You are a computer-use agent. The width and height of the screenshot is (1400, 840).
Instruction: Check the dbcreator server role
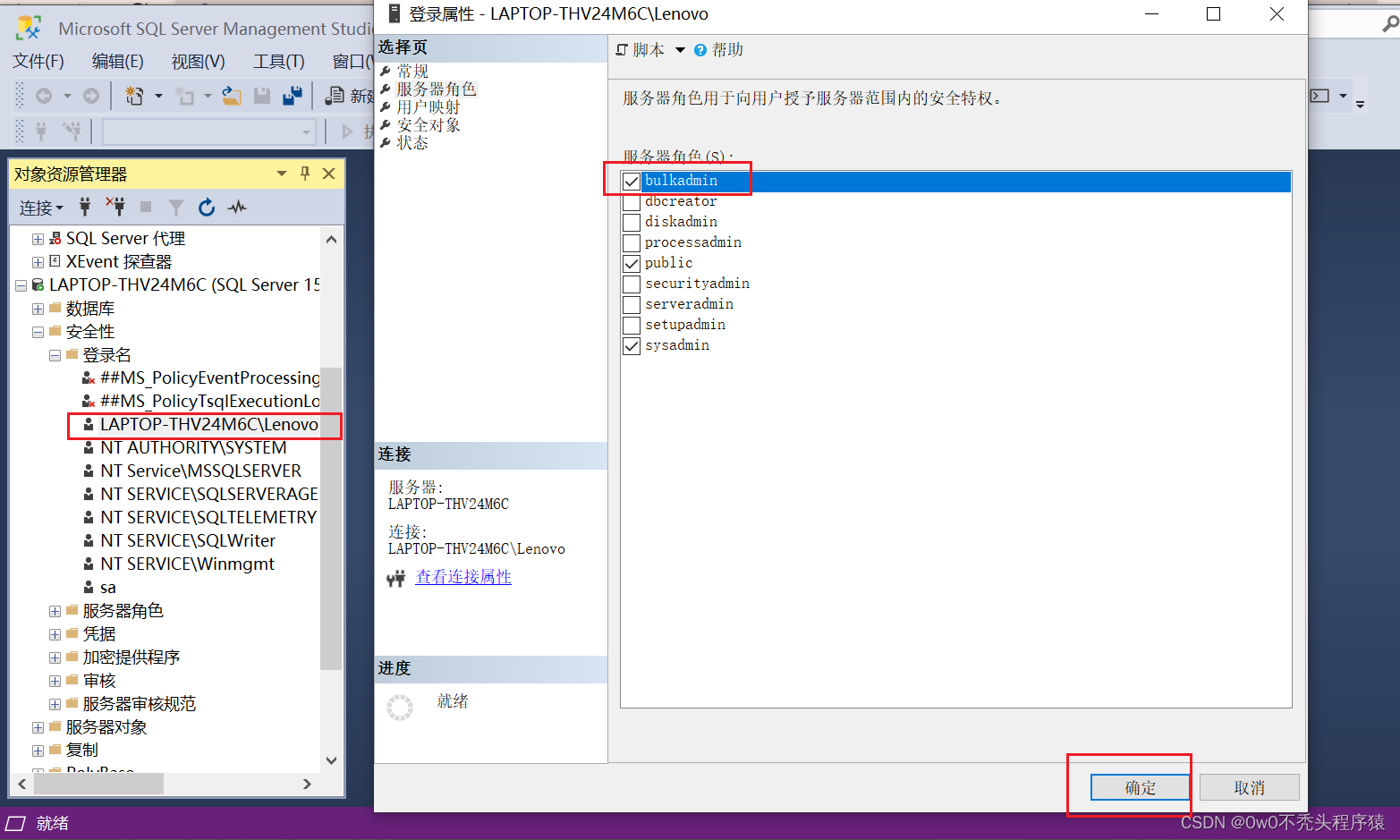pos(632,202)
